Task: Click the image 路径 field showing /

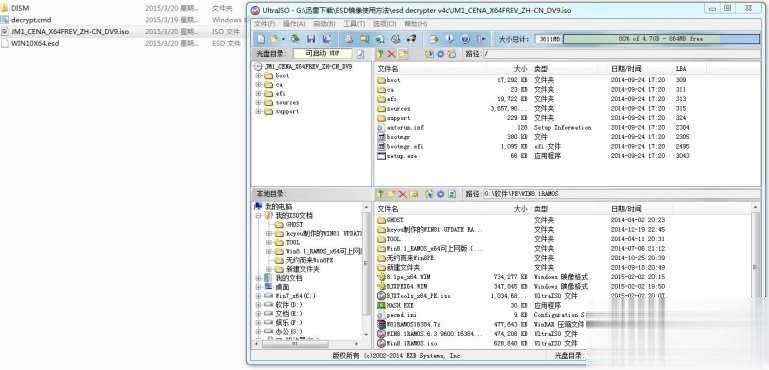Action: click(x=620, y=53)
